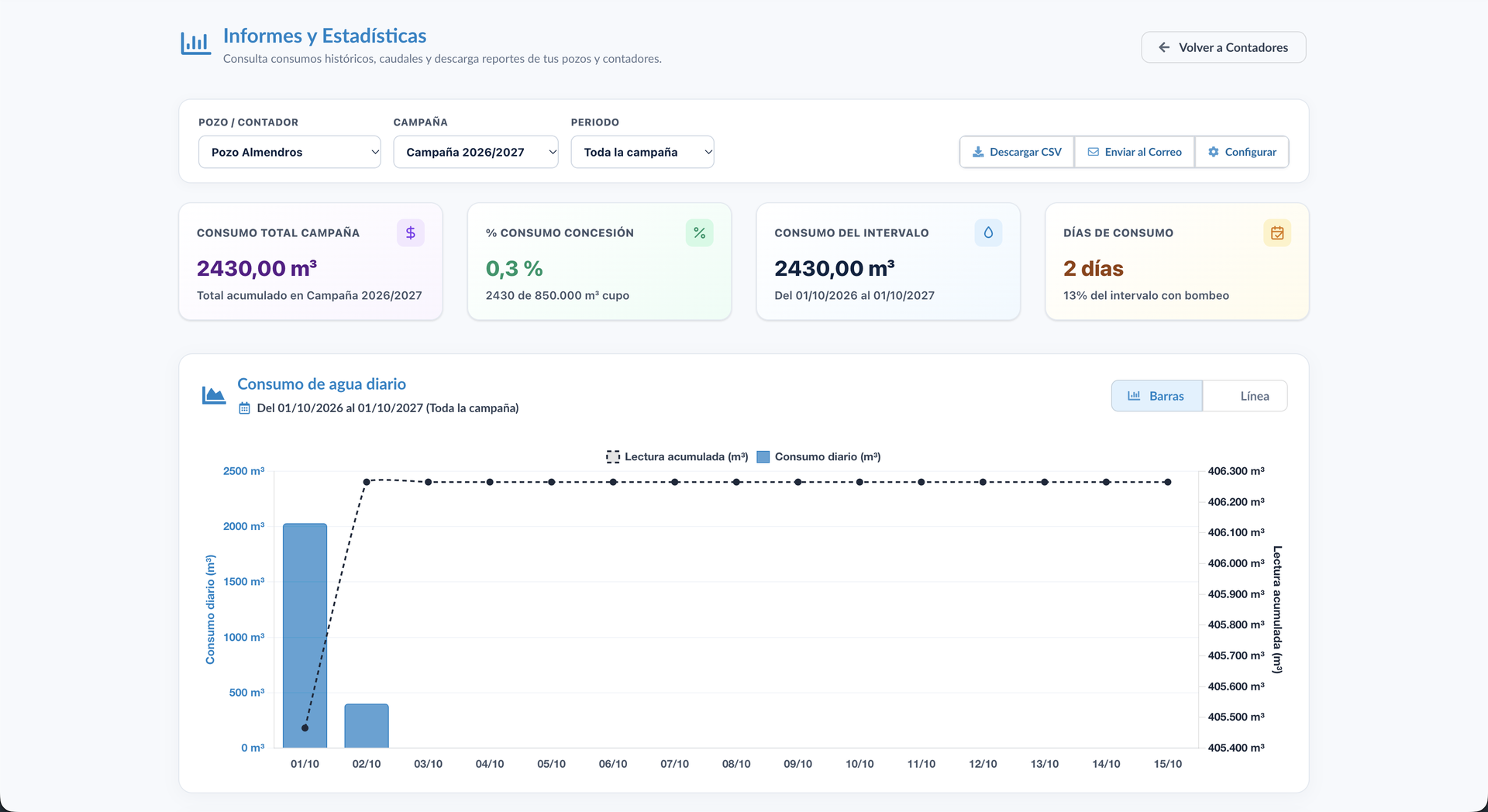Click the 406.300 m³ right axis label
The image size is (1488, 812).
point(1236,471)
